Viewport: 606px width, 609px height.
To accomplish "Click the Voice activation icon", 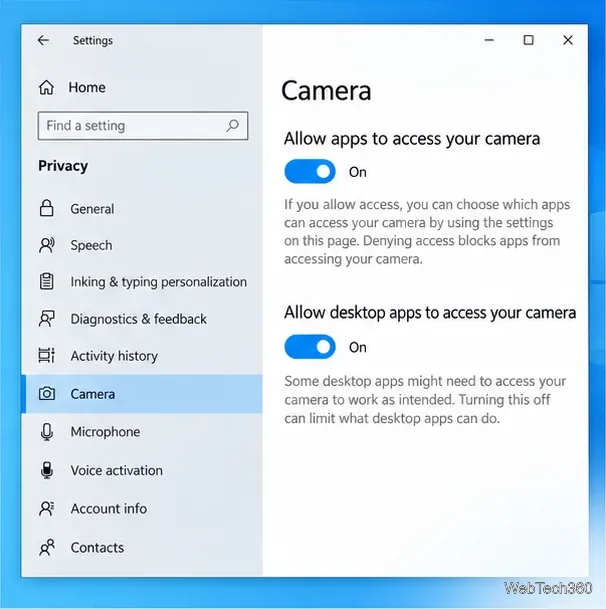I will [x=47, y=470].
